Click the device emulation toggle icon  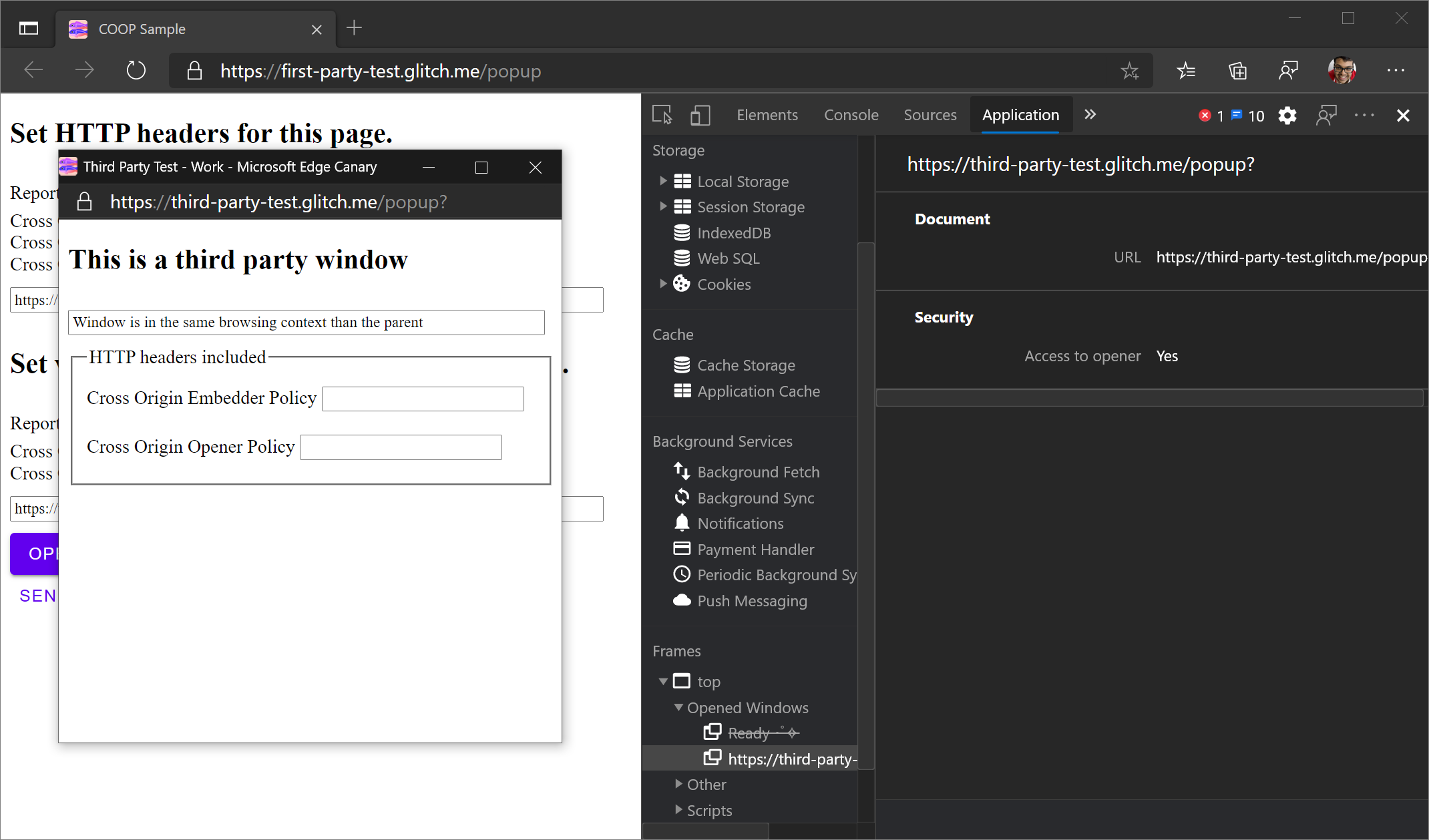click(x=700, y=115)
